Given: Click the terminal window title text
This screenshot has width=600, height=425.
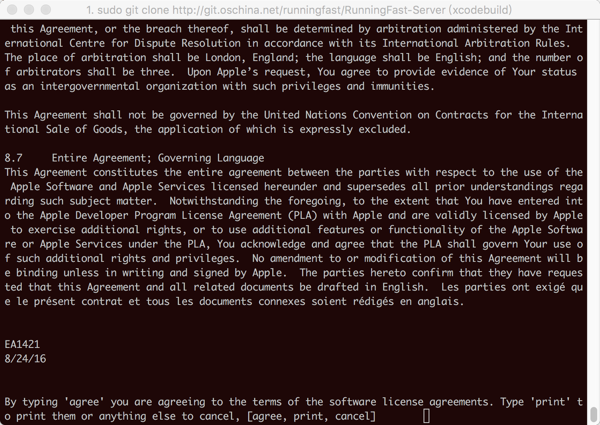Looking at the screenshot, I should click(x=299, y=10).
